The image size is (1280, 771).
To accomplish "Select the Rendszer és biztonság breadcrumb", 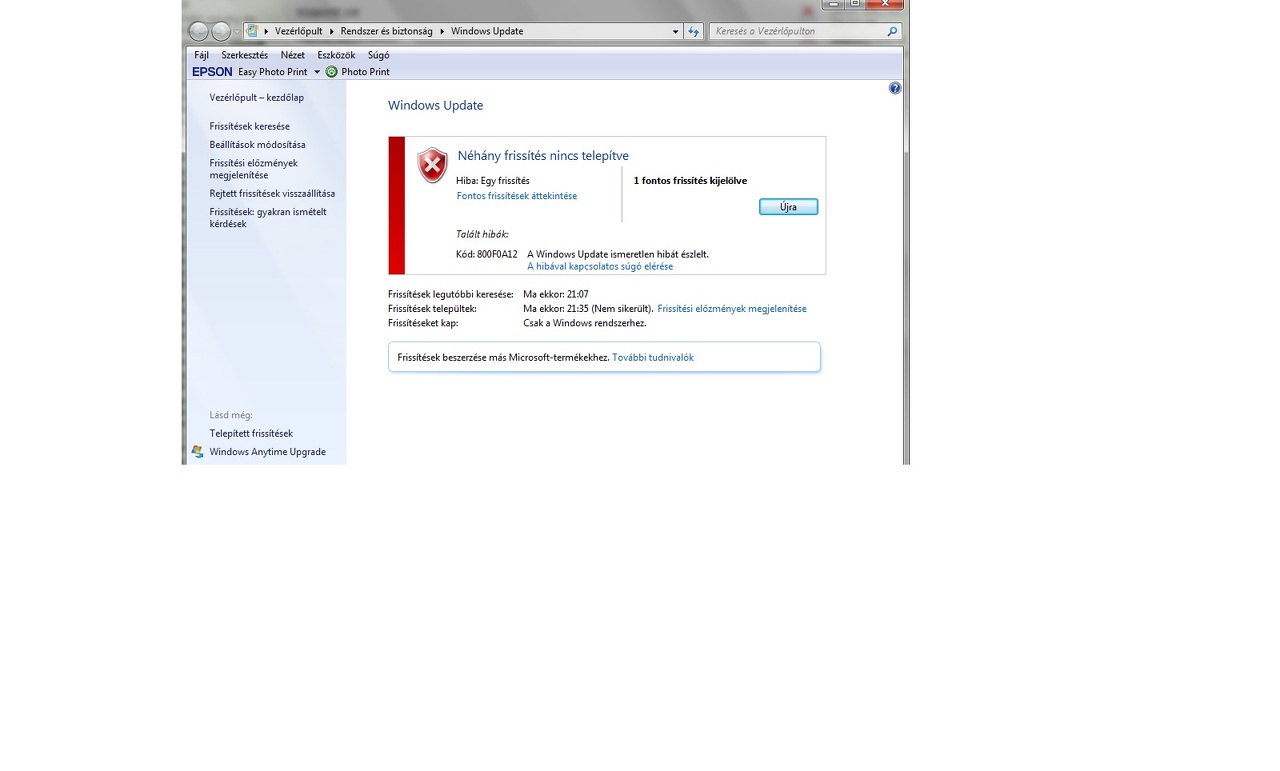I will [386, 31].
